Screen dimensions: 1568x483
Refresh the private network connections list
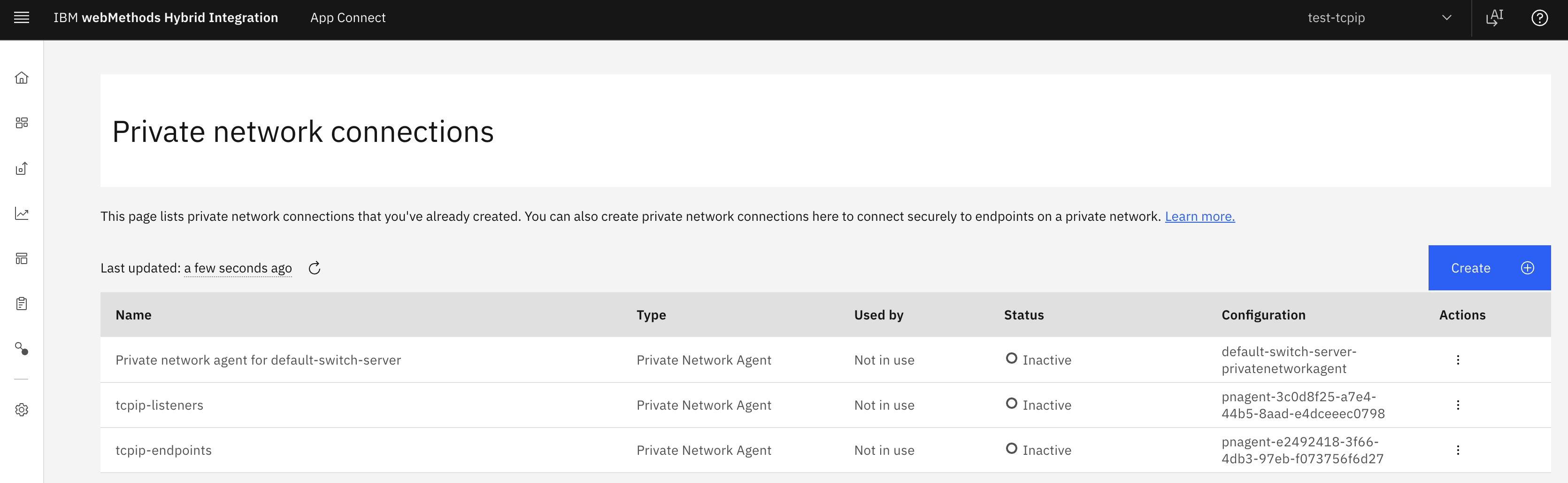pos(314,268)
